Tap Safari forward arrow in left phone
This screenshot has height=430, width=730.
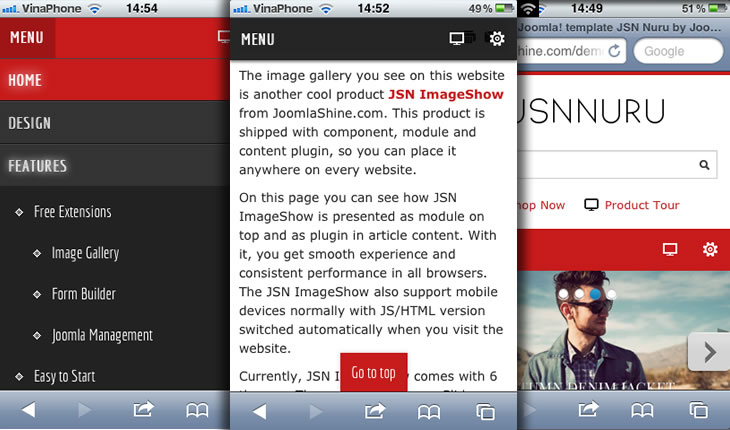(x=84, y=410)
